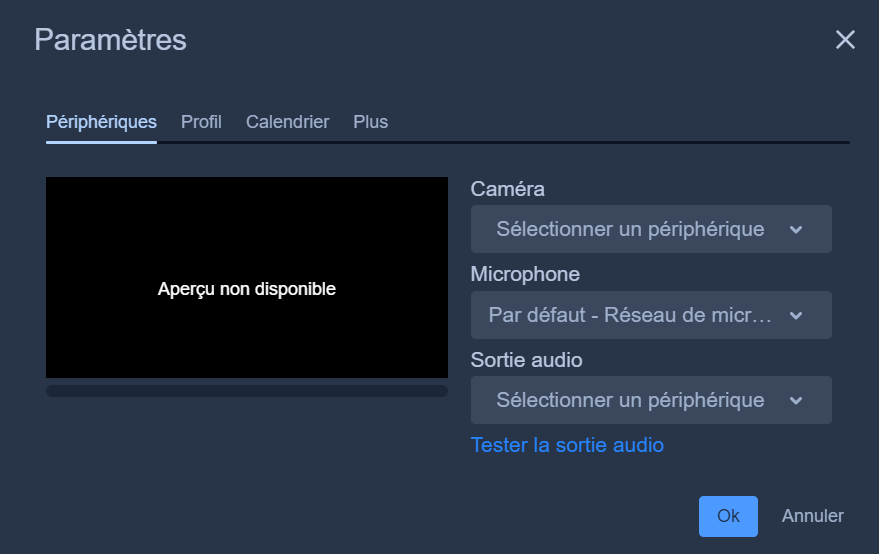Click the Sortie audio dropdown chevron arrow
879x554 pixels.
pos(796,400)
